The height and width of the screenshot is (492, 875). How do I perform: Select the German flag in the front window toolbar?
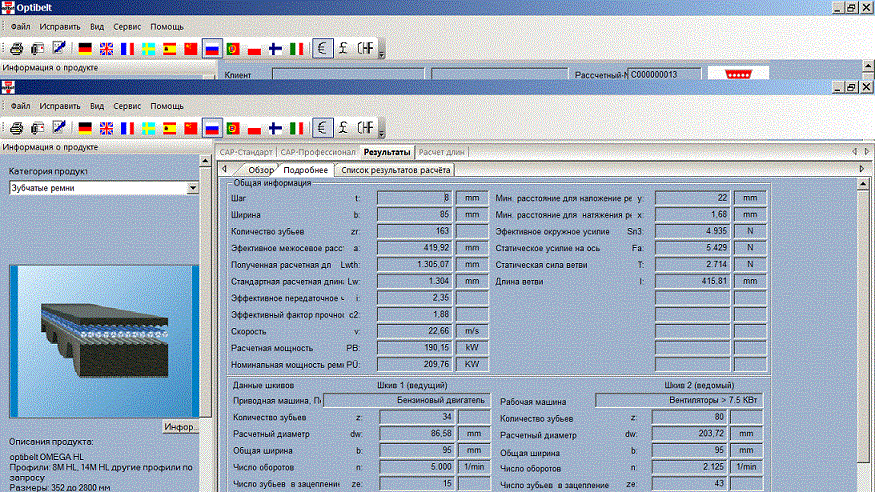click(x=85, y=128)
